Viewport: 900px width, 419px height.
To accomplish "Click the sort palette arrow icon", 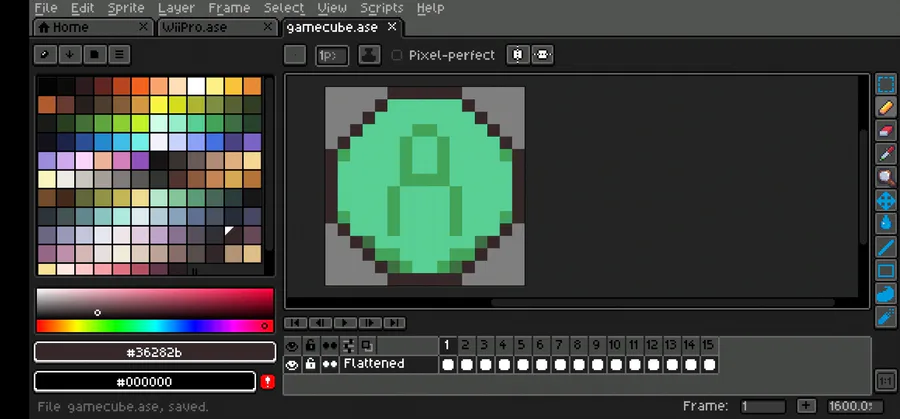I will [x=69, y=55].
